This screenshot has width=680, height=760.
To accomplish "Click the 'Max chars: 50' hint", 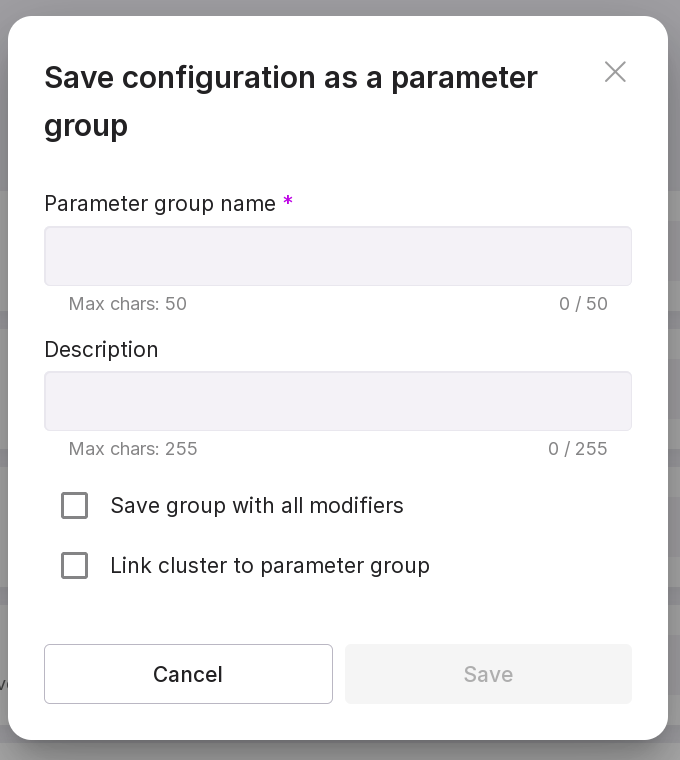I will click(127, 304).
